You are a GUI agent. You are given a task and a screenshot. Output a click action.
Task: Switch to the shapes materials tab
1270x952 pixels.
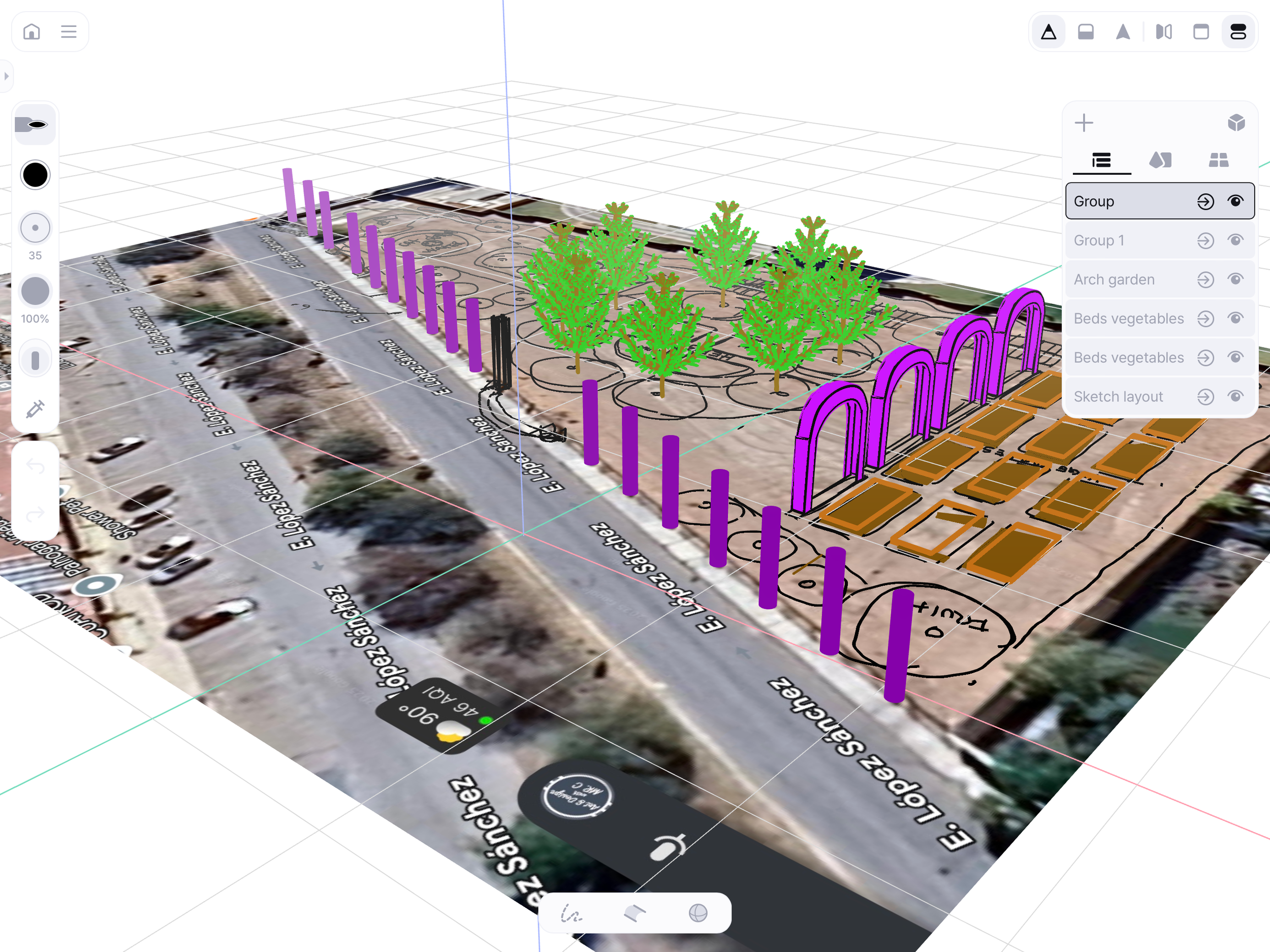[x=1160, y=160]
